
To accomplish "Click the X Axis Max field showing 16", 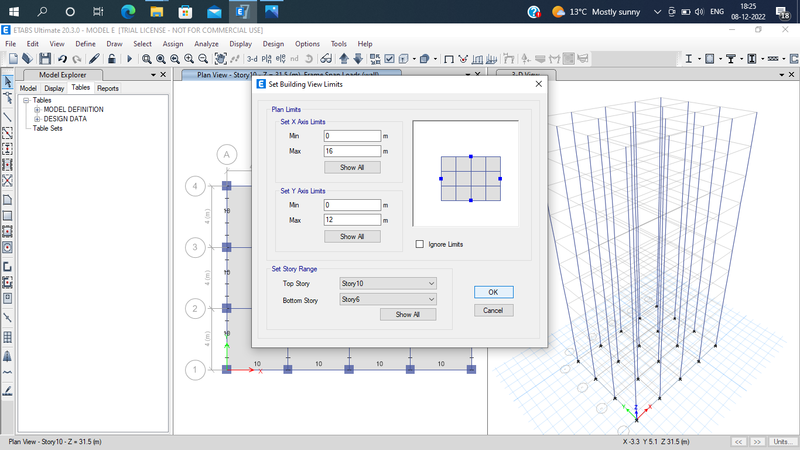I will coord(352,151).
